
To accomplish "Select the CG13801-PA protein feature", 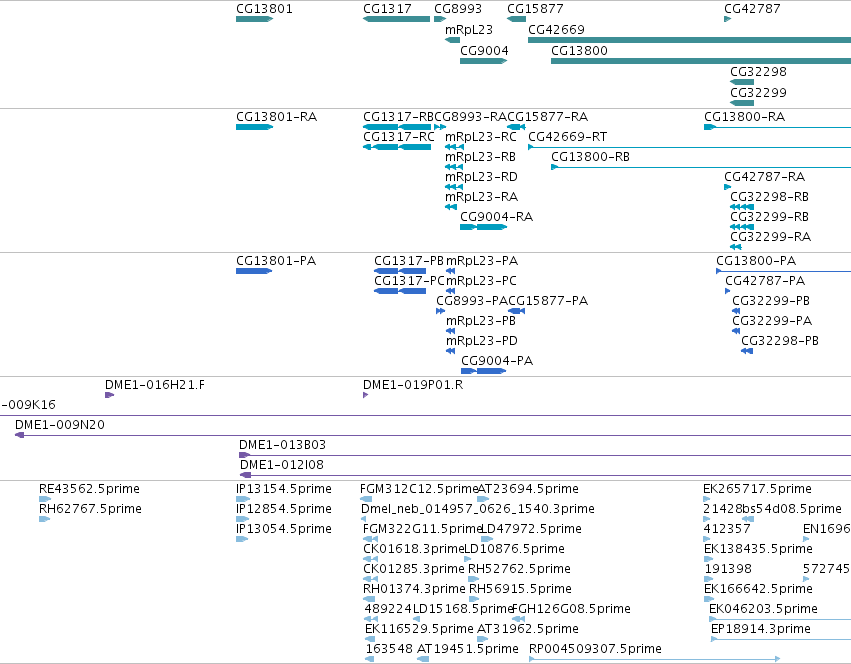I will pyautogui.click(x=254, y=271).
